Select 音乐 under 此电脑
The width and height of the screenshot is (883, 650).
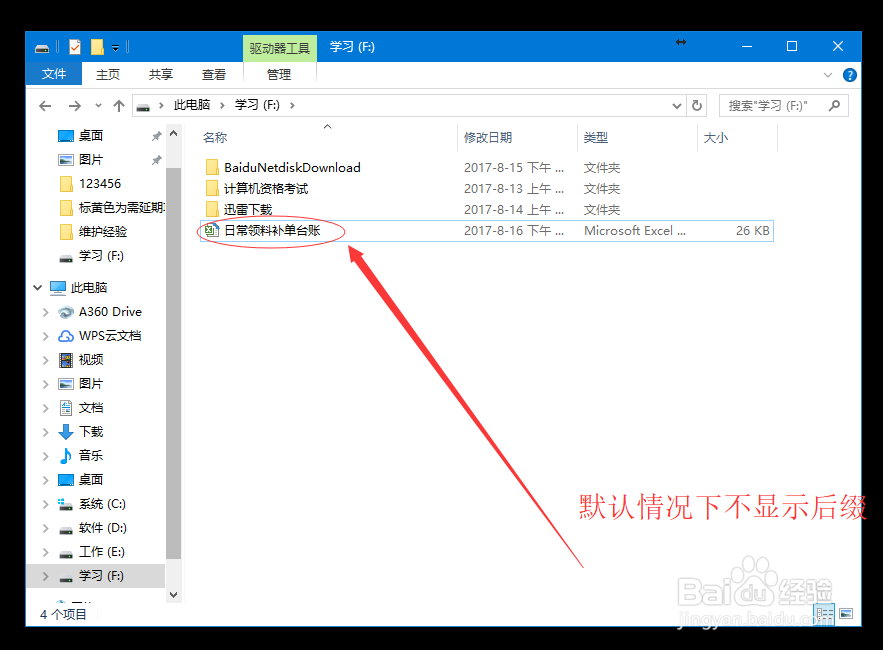[91, 455]
